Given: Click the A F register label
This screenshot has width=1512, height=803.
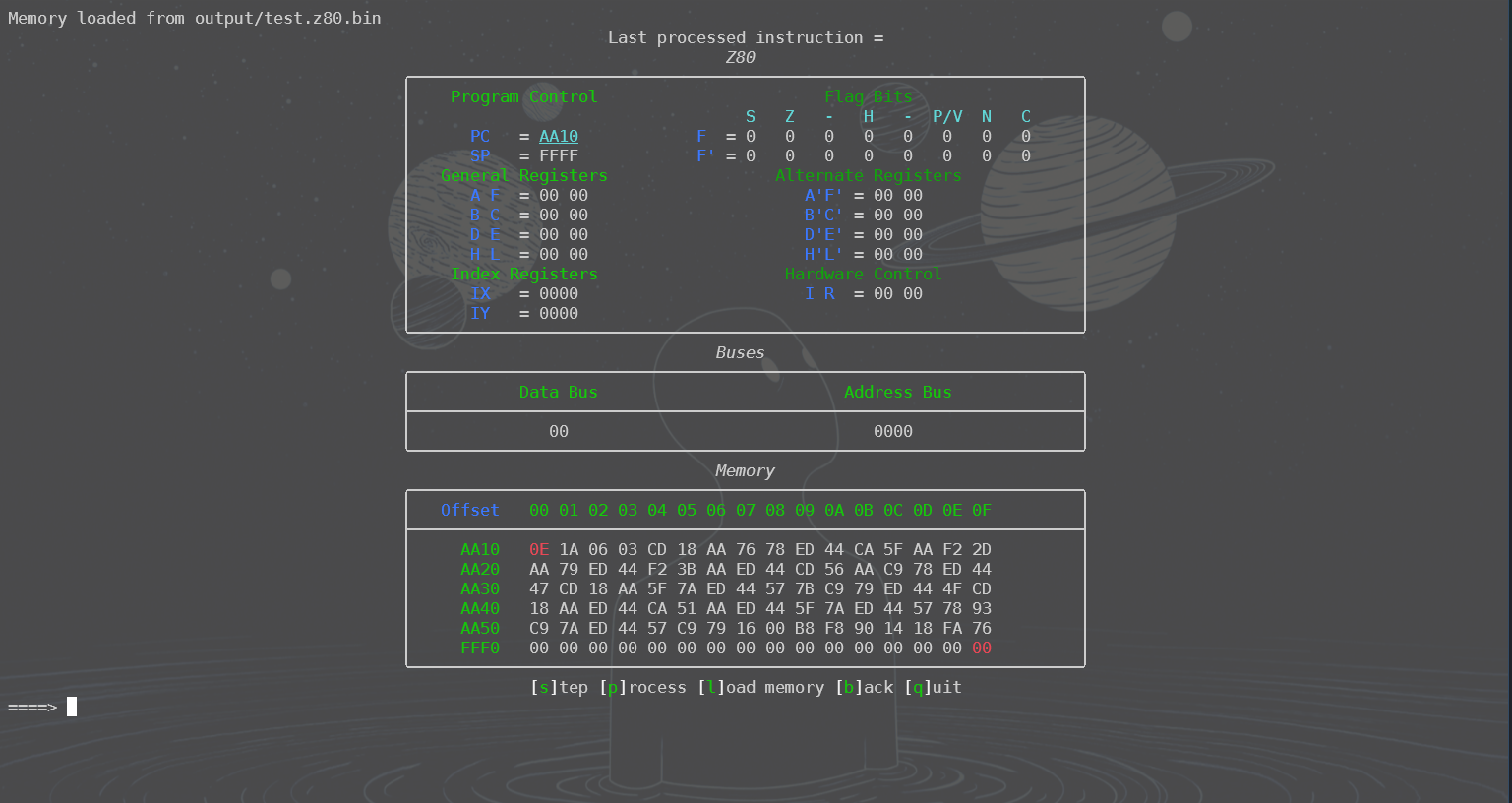Looking at the screenshot, I should (485, 195).
